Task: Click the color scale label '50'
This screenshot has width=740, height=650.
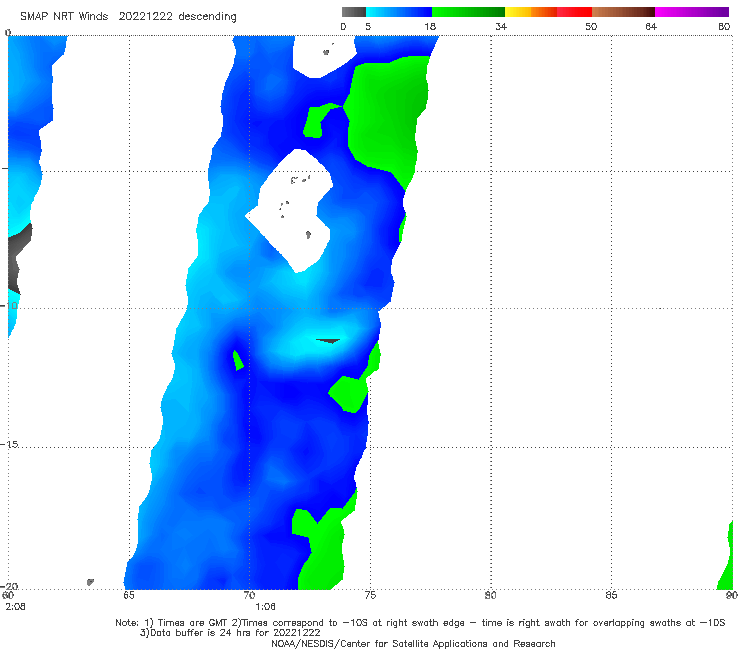Action: coord(591,27)
